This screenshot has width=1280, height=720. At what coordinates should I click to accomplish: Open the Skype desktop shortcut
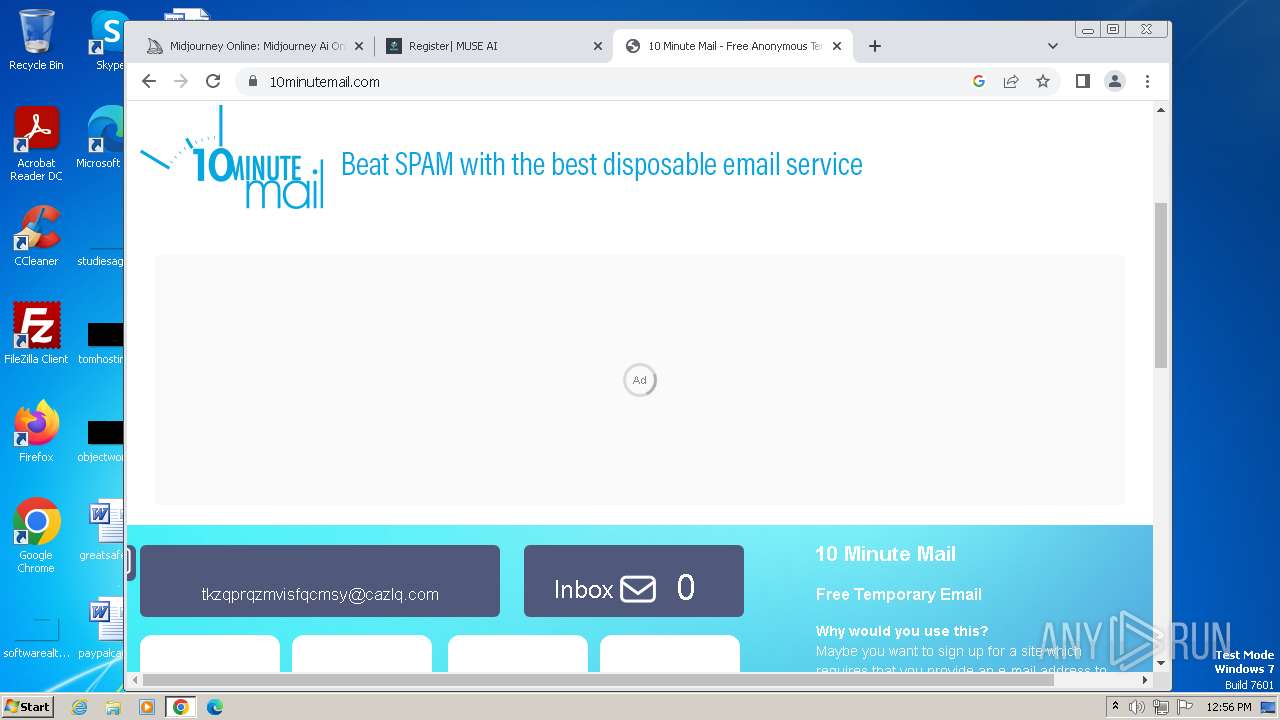coord(108,40)
